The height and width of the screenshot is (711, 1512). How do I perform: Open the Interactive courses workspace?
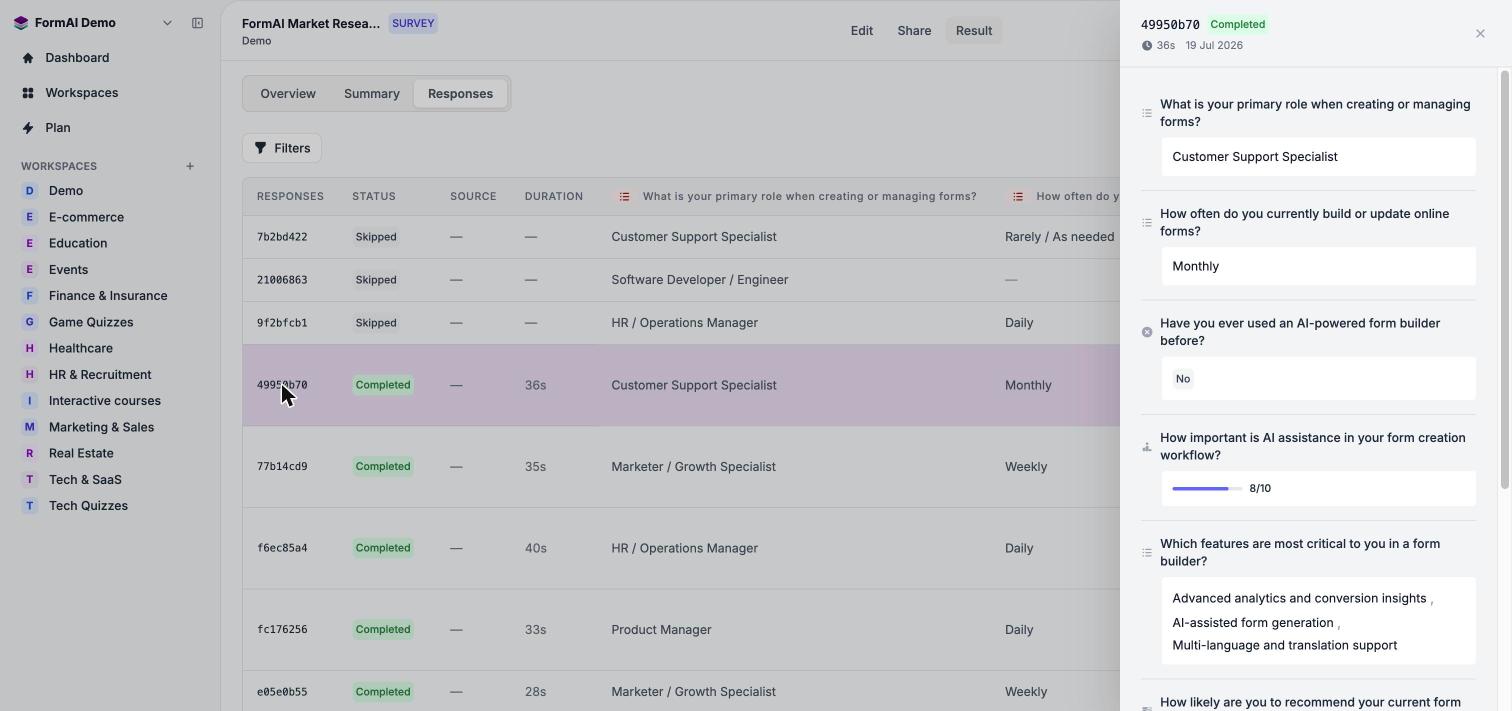tap(105, 401)
